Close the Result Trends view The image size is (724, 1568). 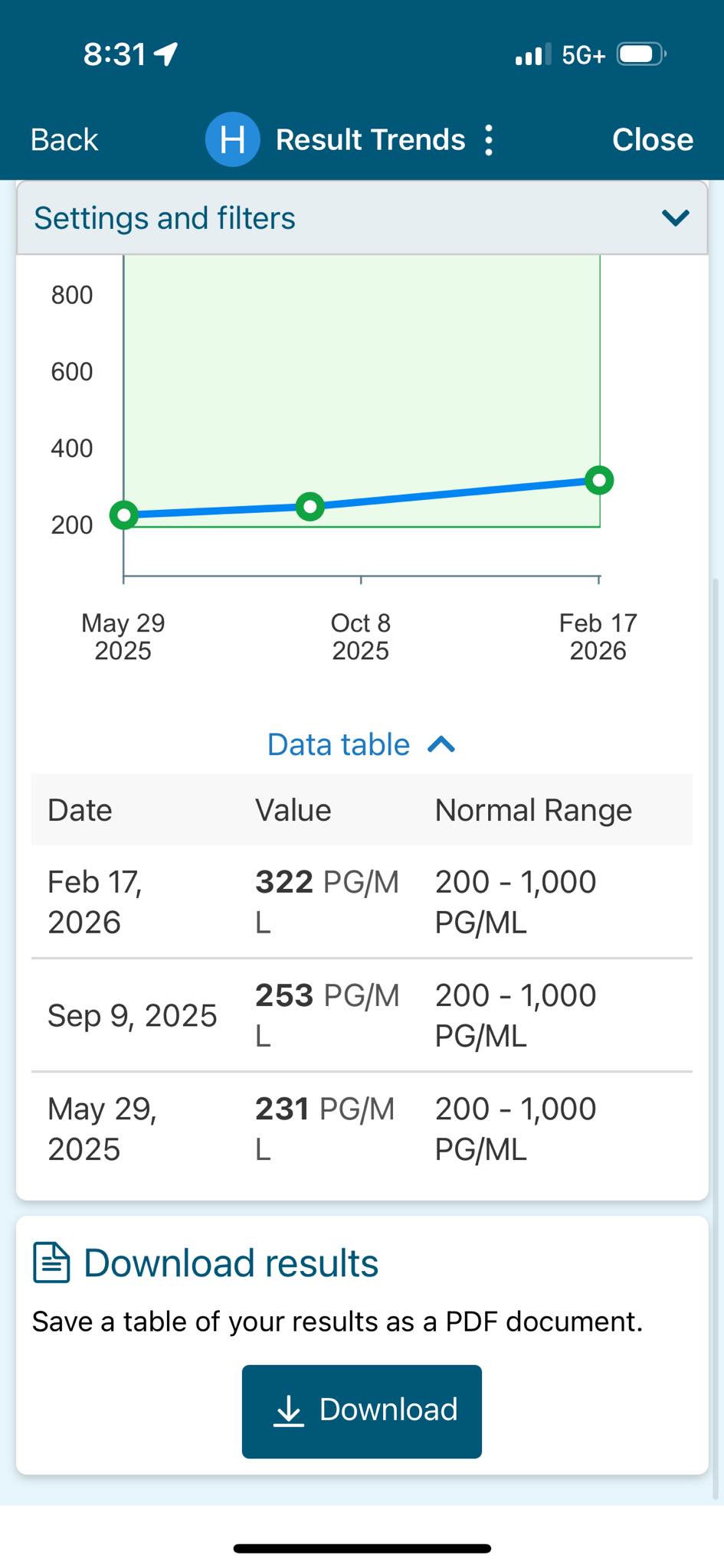click(653, 140)
